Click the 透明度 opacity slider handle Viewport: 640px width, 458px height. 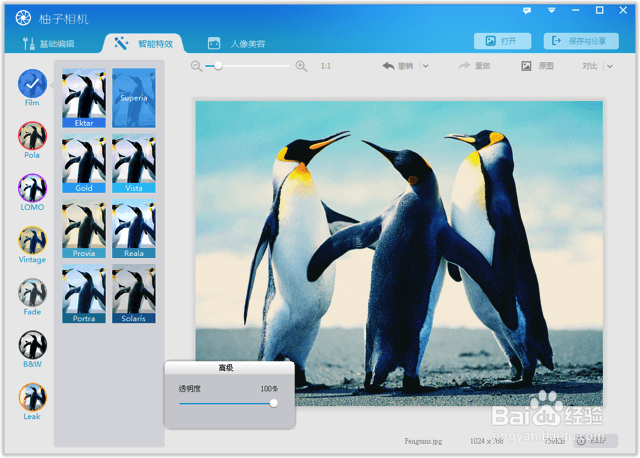[273, 403]
